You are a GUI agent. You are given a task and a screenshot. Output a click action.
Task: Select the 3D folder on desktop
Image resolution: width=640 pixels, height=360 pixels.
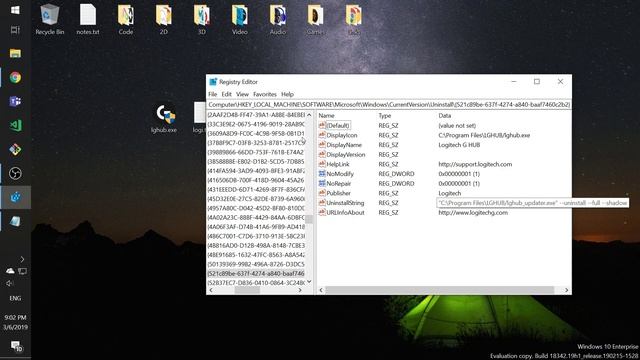point(202,19)
